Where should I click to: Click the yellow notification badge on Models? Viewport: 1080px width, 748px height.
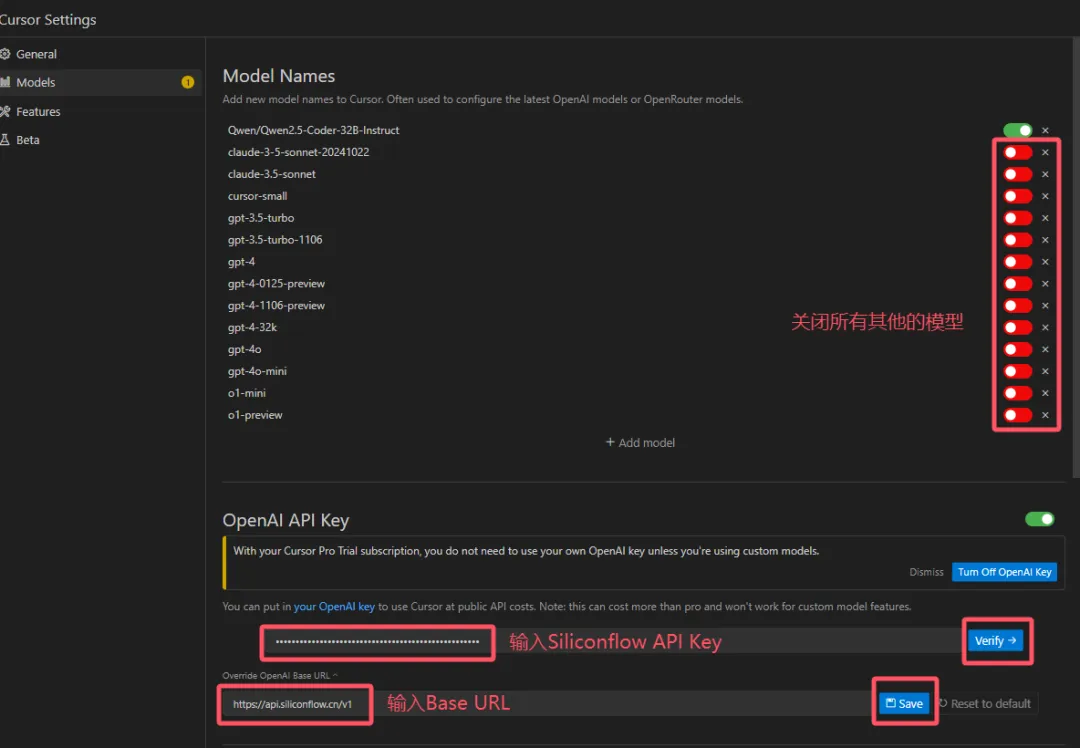click(x=187, y=83)
